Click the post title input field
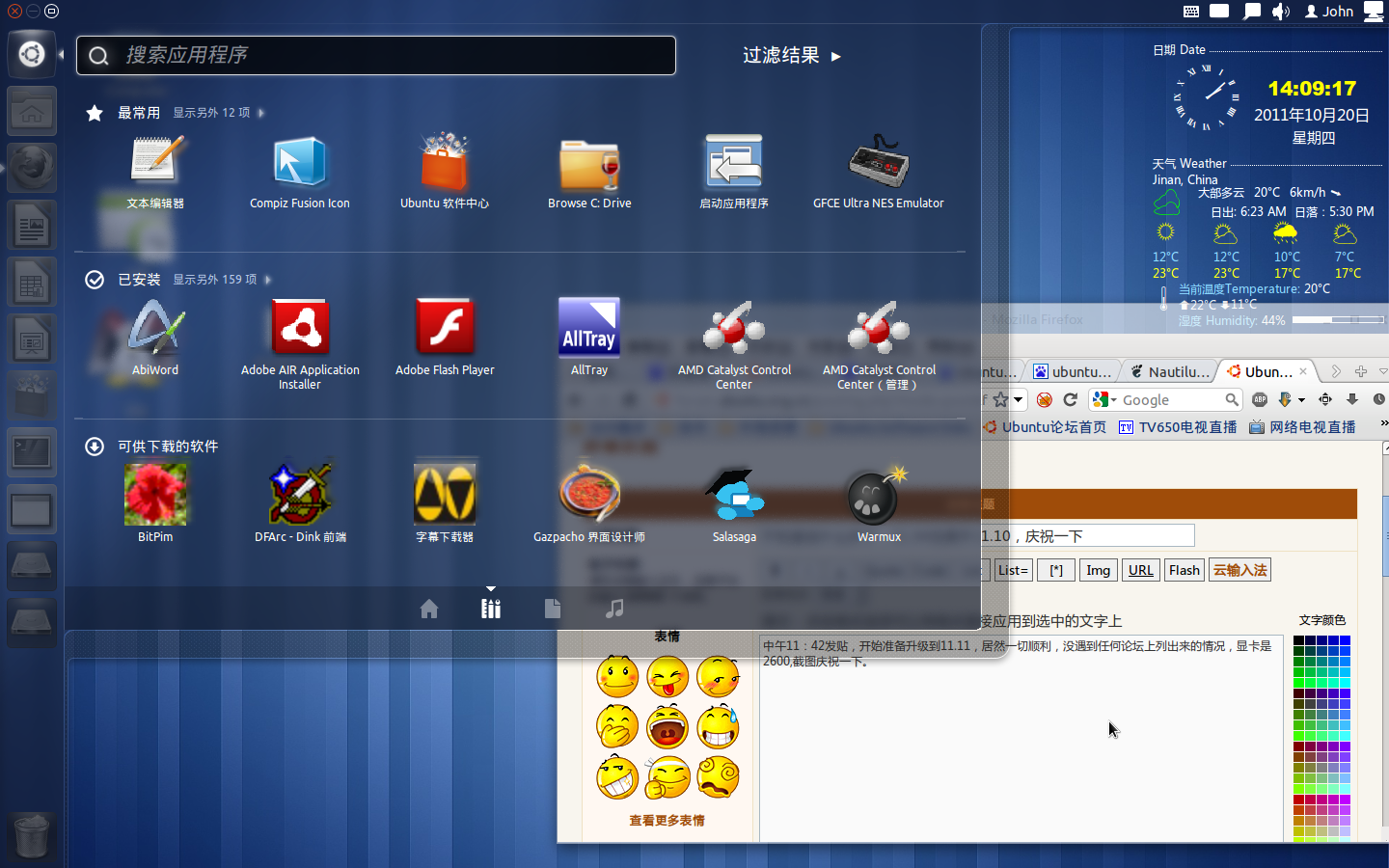This screenshot has height=868, width=1389. coord(1088,535)
